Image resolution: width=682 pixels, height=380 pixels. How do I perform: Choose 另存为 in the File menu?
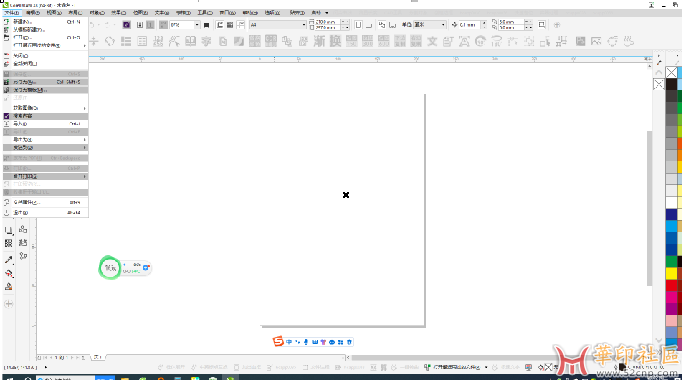45,82
